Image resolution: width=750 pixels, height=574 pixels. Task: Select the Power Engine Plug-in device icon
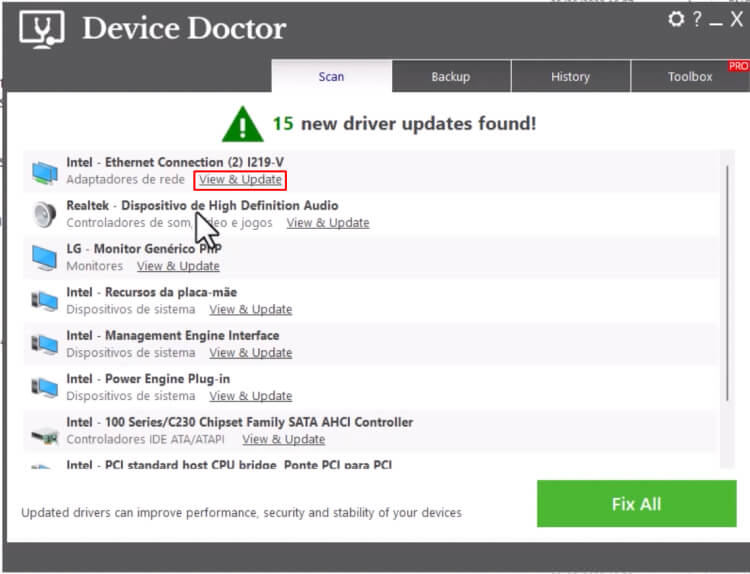(x=44, y=388)
